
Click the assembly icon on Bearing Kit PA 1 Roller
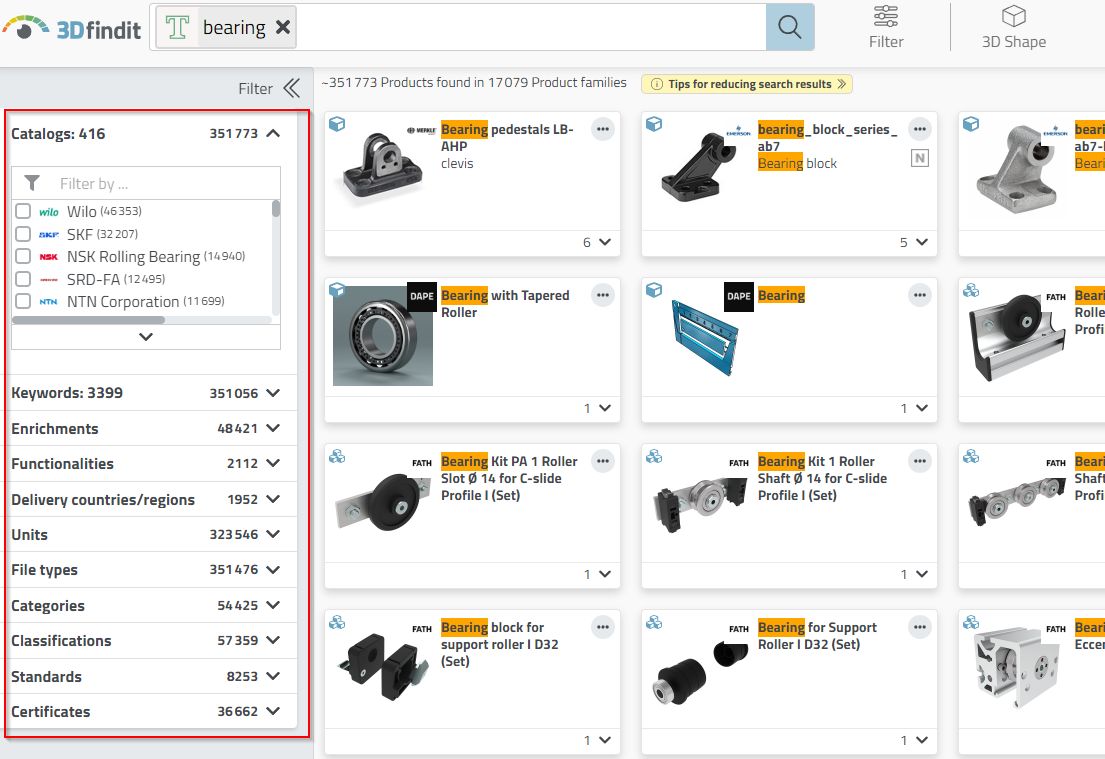point(338,456)
